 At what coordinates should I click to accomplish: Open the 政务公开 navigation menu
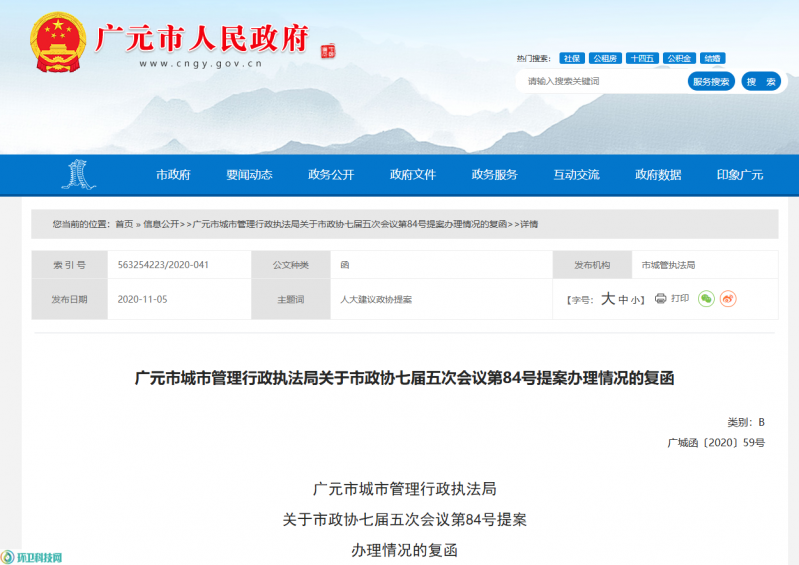pos(331,175)
